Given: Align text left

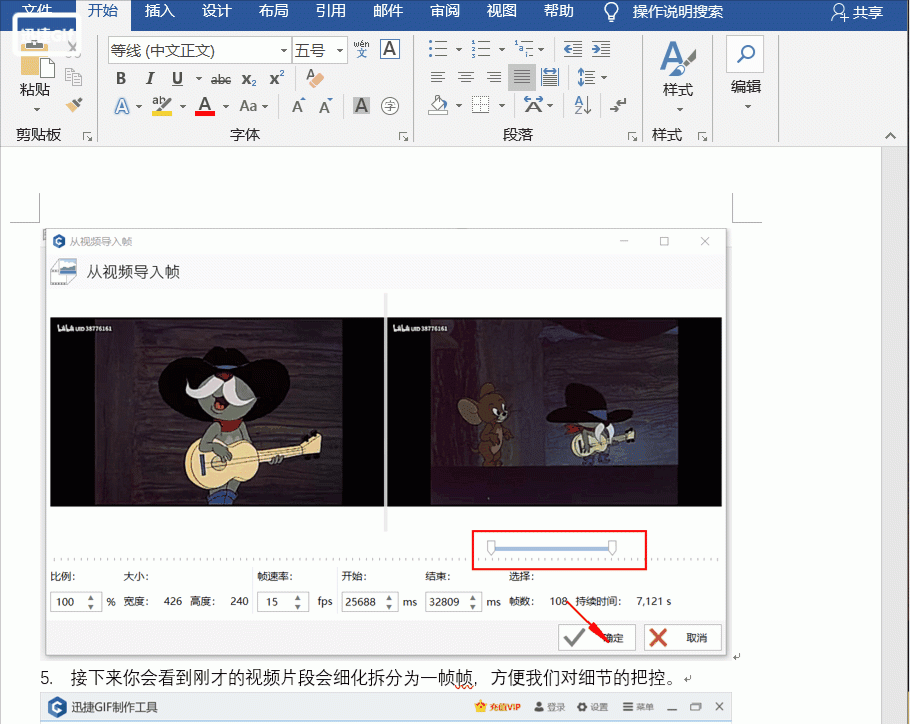Looking at the screenshot, I should coord(438,77).
